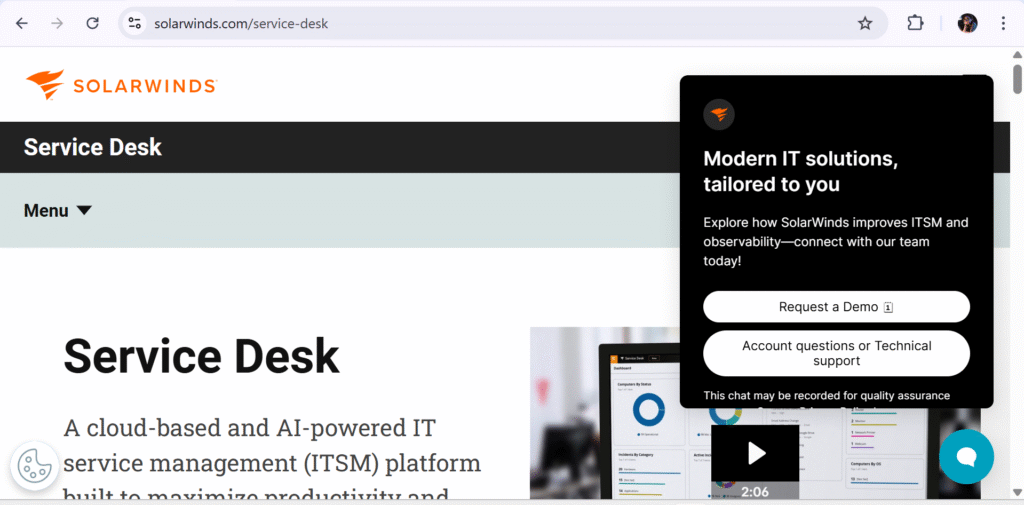Click 'Explore how SolarWinds improves ITSM' text
The image size is (1024, 505).
pyautogui.click(x=836, y=242)
